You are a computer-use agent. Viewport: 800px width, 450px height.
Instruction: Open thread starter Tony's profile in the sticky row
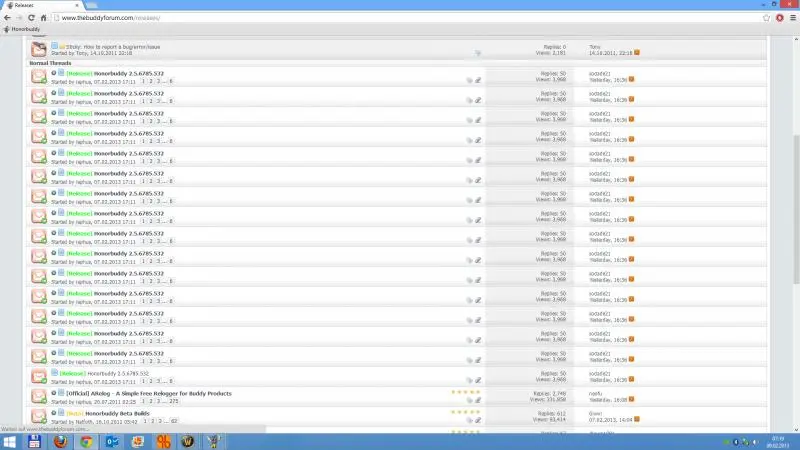[82, 53]
